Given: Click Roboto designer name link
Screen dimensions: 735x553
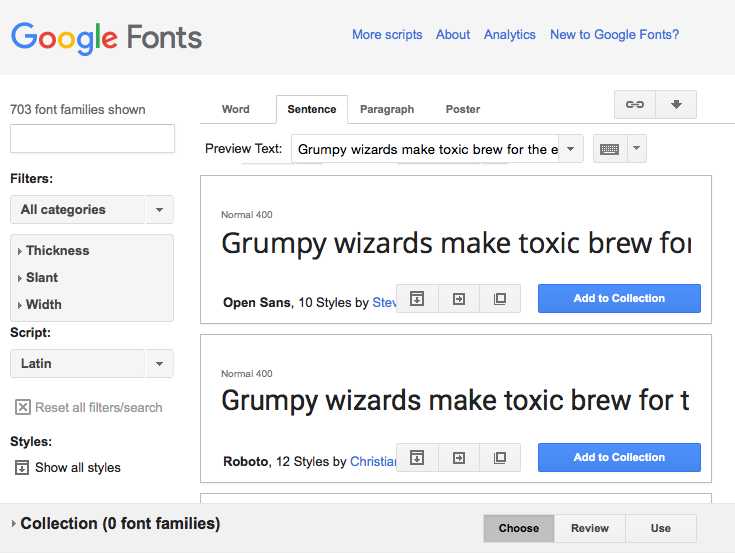Looking at the screenshot, I should tap(373, 462).
